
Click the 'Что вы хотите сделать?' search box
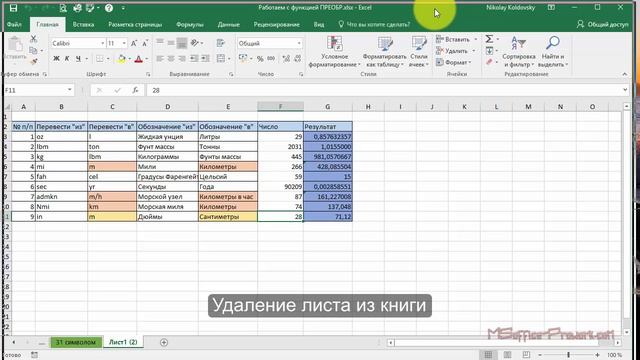coord(374,24)
